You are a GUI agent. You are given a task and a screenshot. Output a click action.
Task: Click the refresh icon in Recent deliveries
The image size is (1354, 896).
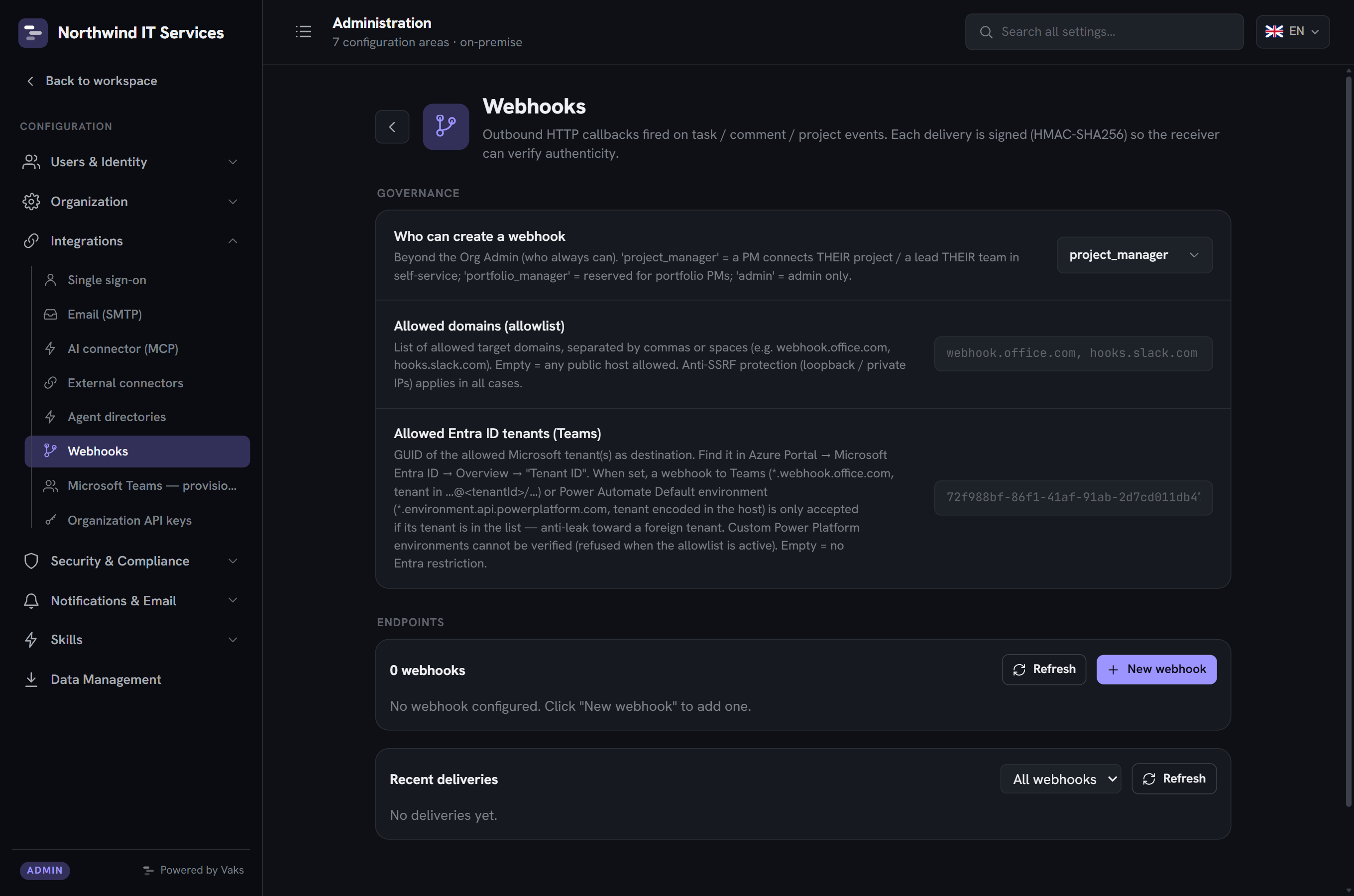pos(1149,779)
